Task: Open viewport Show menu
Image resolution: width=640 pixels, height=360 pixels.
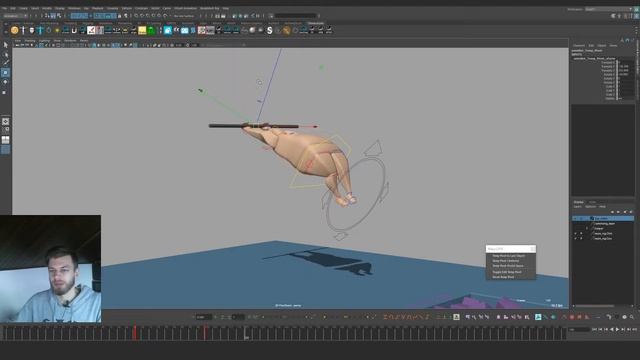Action: tap(57, 41)
